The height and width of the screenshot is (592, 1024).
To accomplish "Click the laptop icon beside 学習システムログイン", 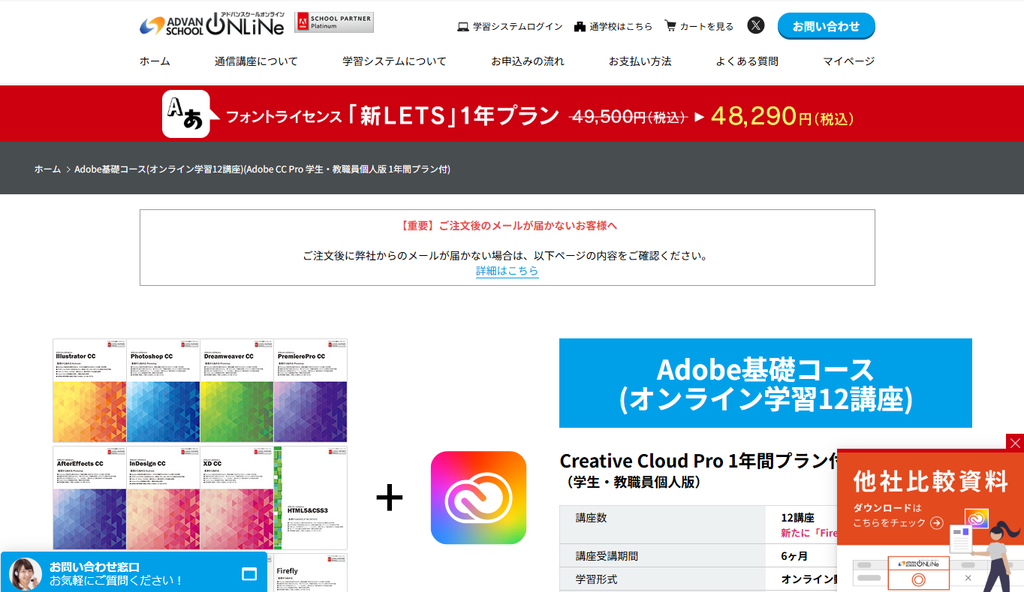I will click(x=463, y=27).
